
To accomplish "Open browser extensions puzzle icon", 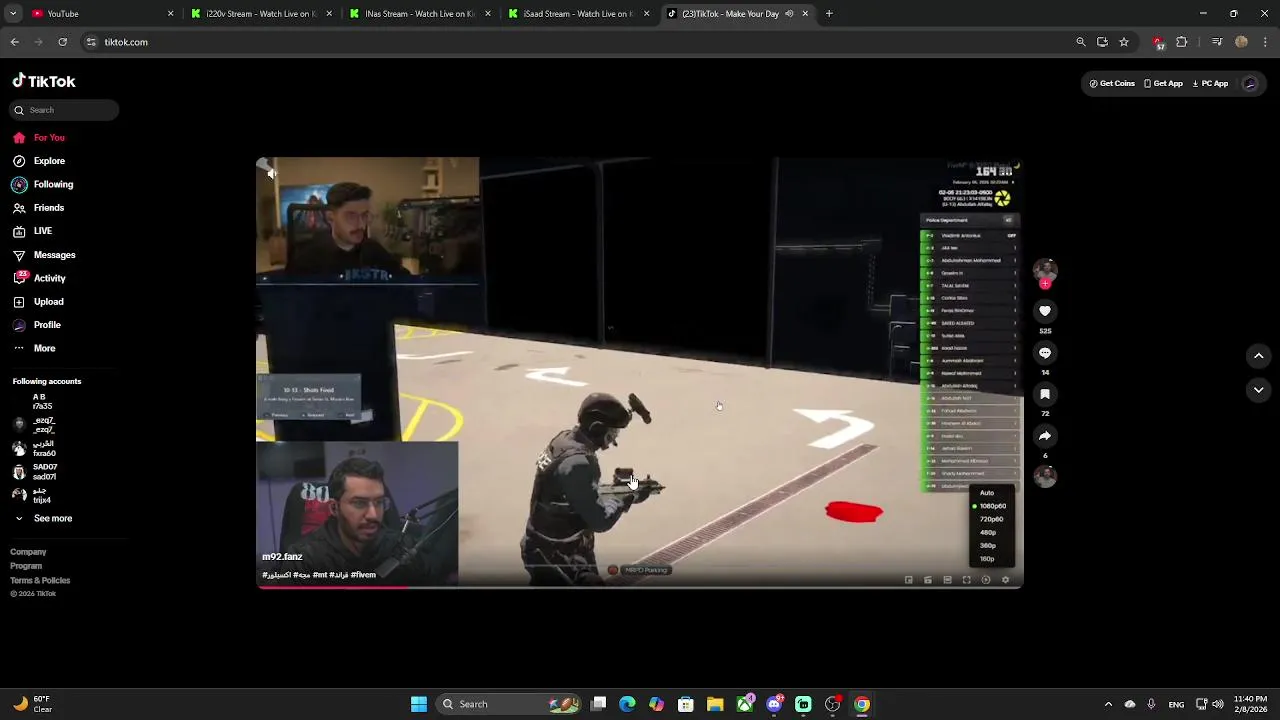I will [1182, 42].
